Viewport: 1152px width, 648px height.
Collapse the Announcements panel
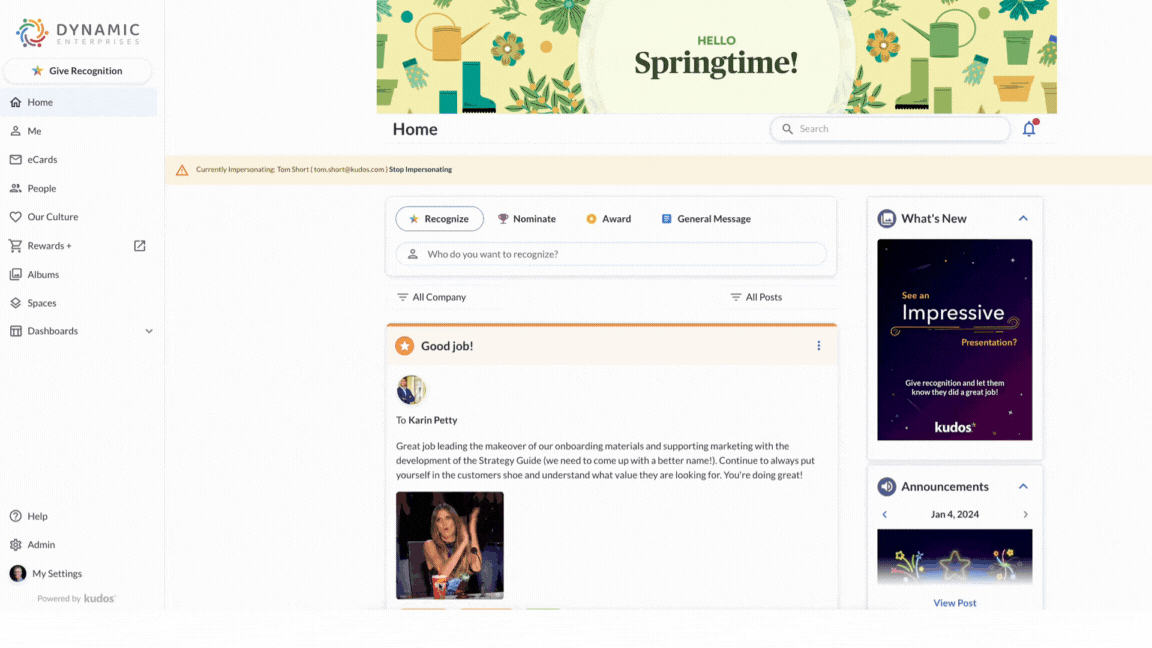(1023, 486)
